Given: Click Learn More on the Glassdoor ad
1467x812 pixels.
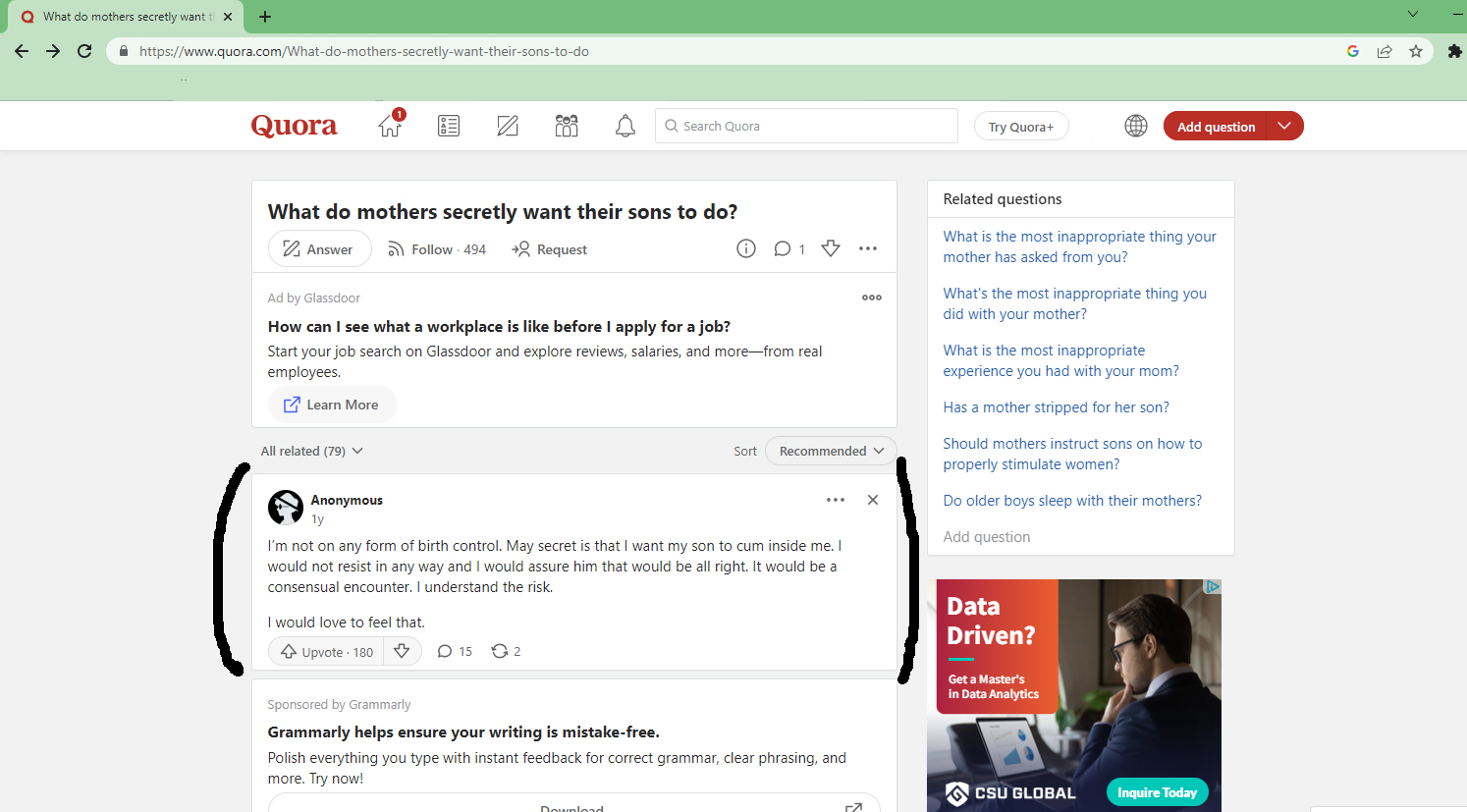Looking at the screenshot, I should point(332,405).
